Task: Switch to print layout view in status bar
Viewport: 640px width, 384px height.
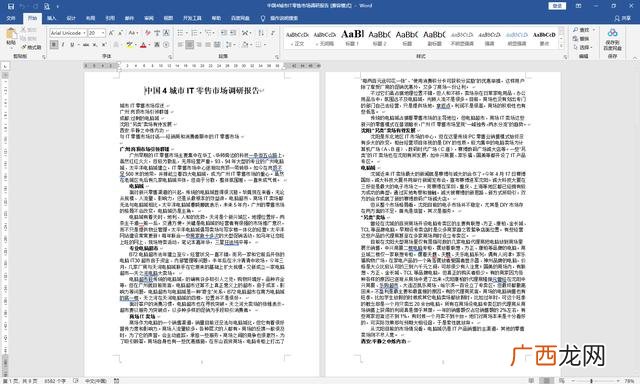Action: click(546, 380)
